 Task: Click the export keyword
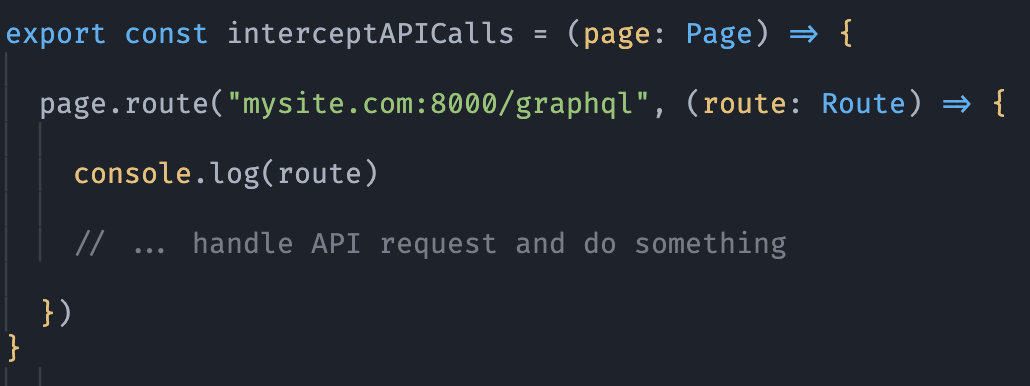pyautogui.click(x=56, y=35)
